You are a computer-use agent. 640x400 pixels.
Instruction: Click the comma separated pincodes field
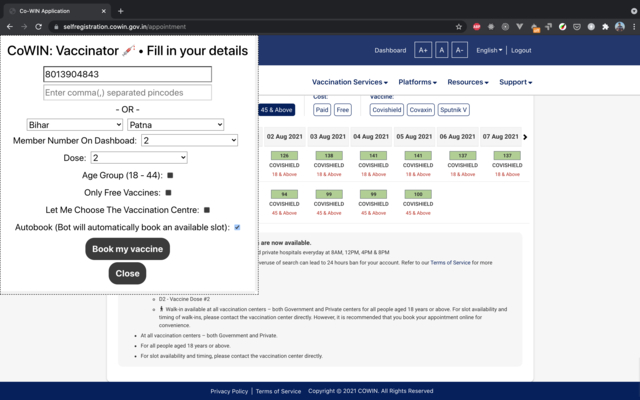click(x=127, y=93)
